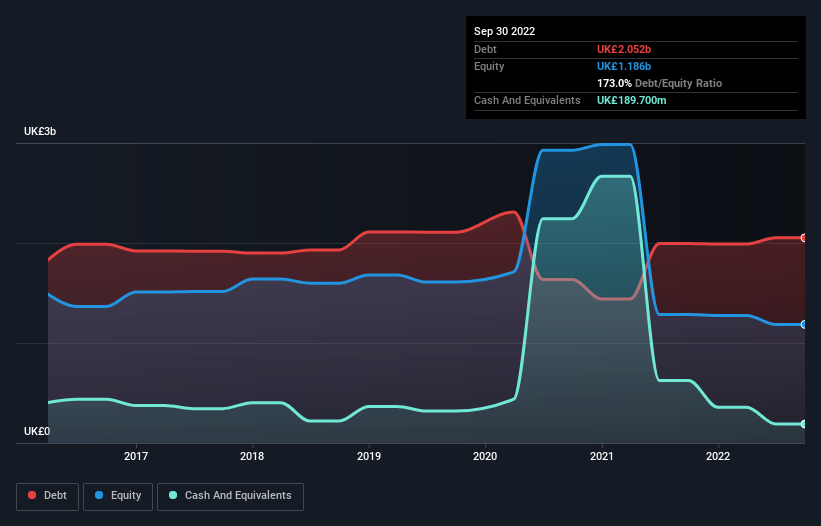
Task: Click the UK£3b y-axis label
Action: (40, 131)
